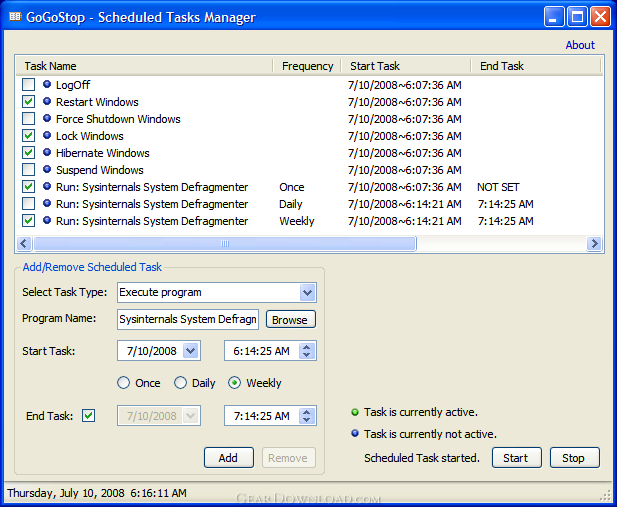Click the Start button

pos(517,458)
